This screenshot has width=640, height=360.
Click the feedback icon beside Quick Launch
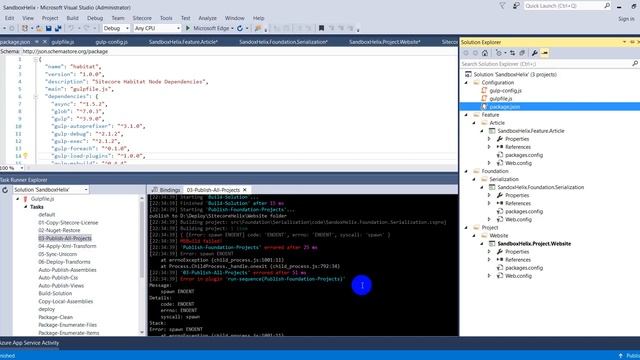tap(516, 6)
